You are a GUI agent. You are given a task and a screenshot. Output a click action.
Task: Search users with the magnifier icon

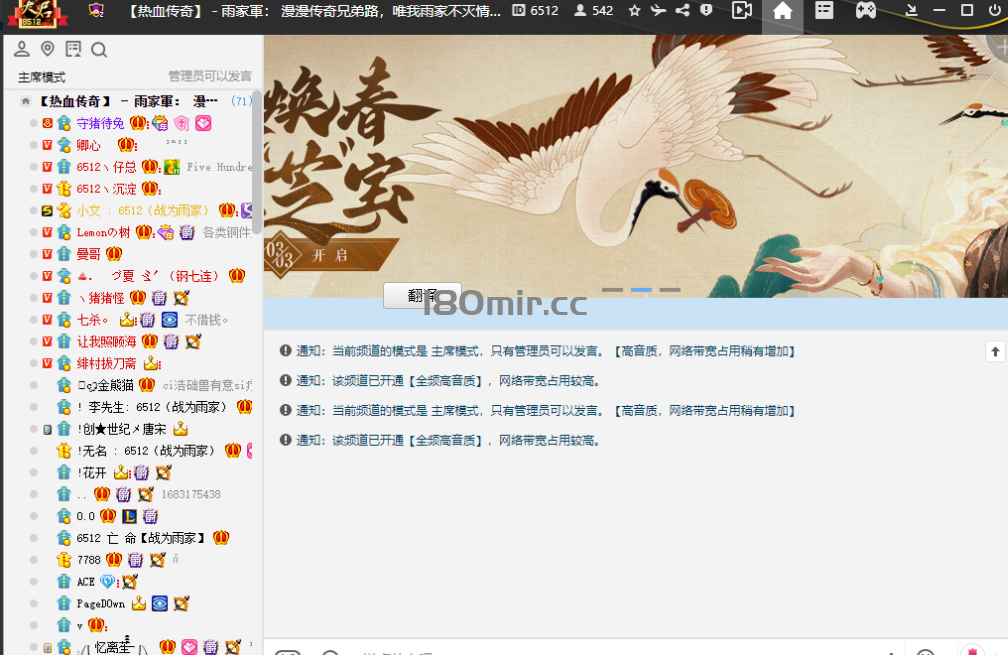pos(99,49)
